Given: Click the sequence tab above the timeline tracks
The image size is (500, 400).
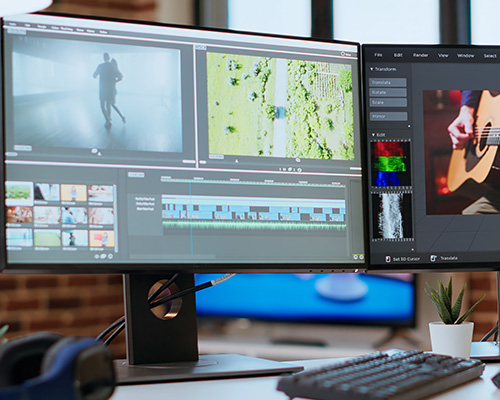Looking at the screenshot, I should [136, 175].
